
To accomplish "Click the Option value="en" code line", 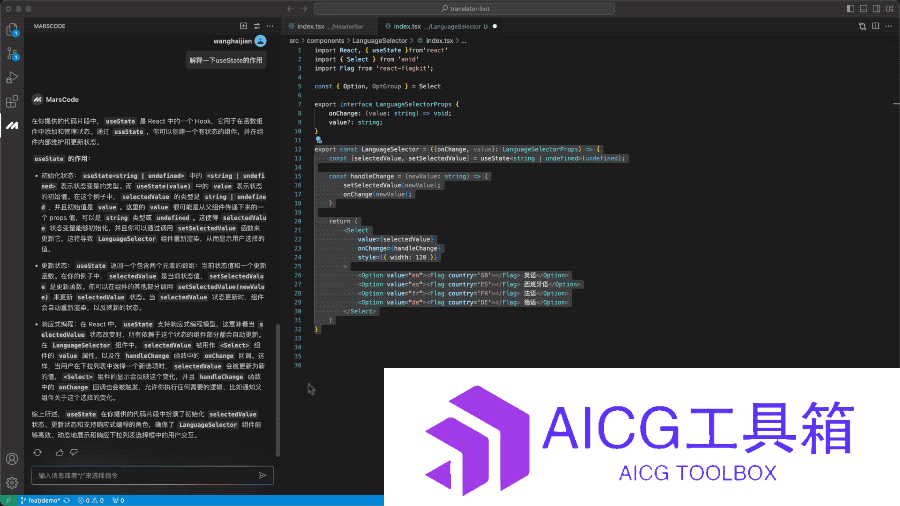I will coord(464,275).
